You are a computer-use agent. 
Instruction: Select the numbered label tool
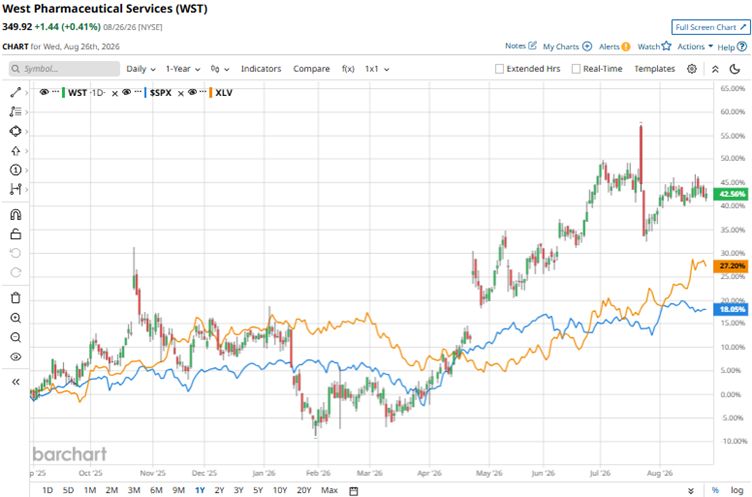(x=15, y=170)
